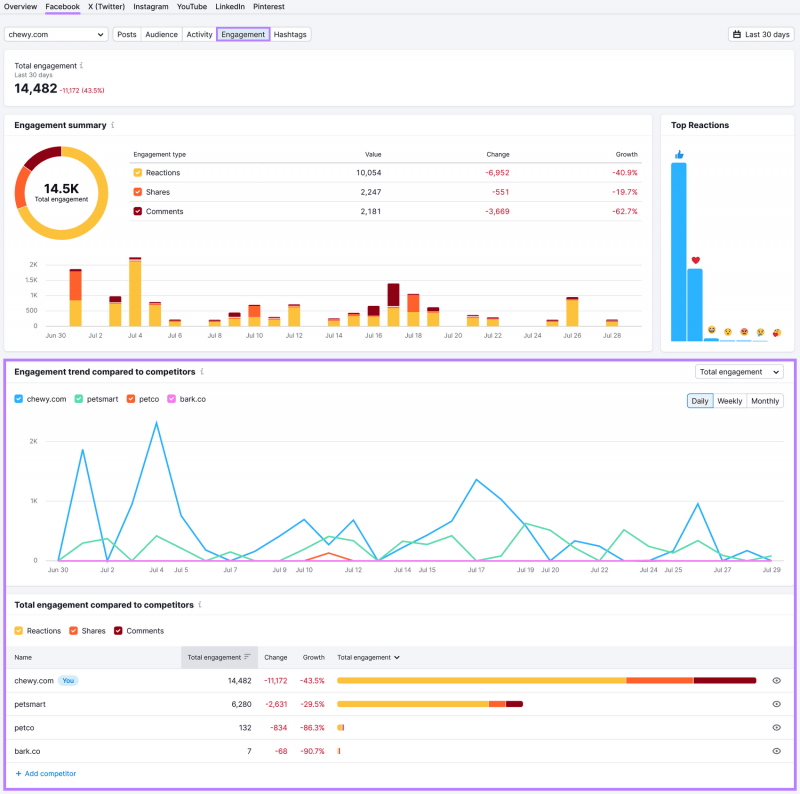
Task: Click the Angry reaction emoji
Action: (744, 332)
